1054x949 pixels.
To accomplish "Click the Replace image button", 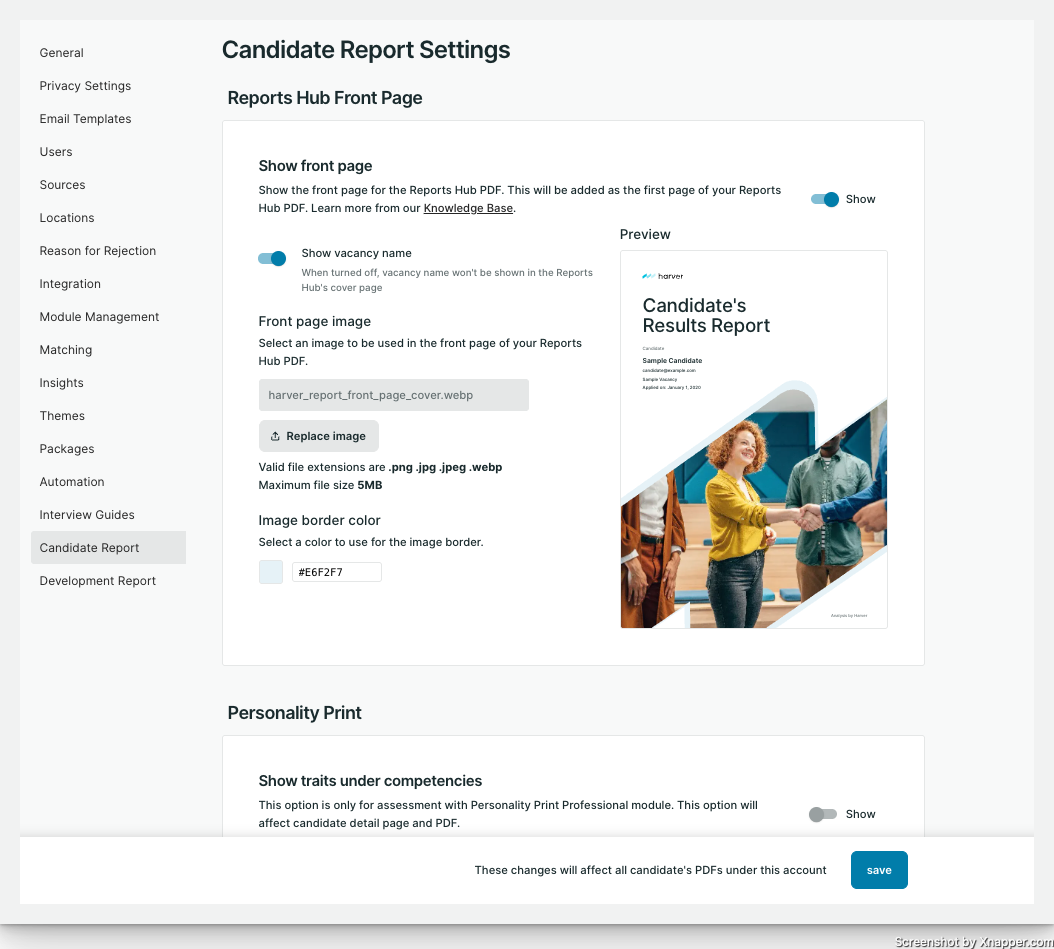I will tap(319, 436).
